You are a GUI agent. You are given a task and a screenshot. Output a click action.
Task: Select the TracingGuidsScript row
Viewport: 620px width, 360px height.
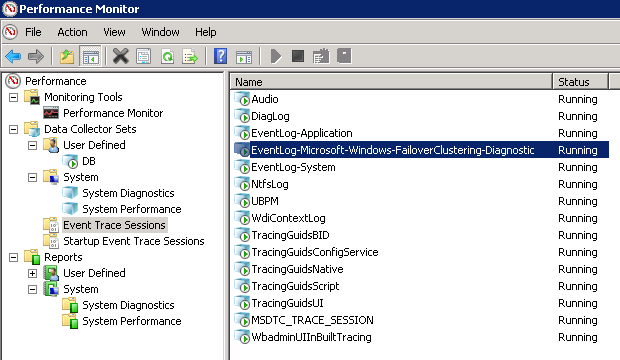point(421,286)
